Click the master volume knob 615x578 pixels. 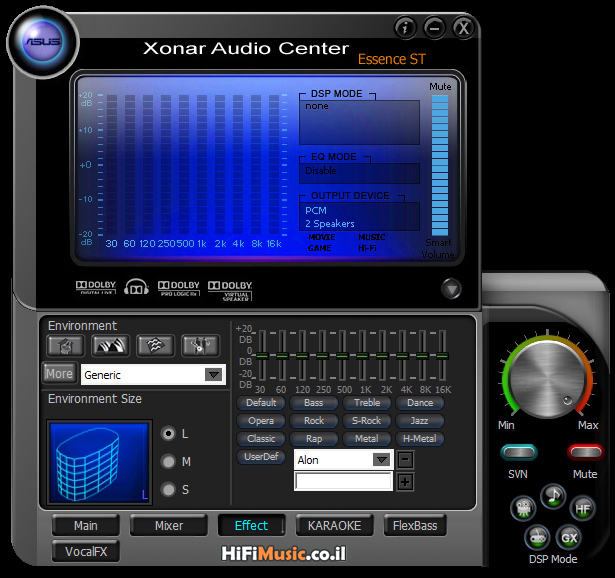click(x=548, y=379)
